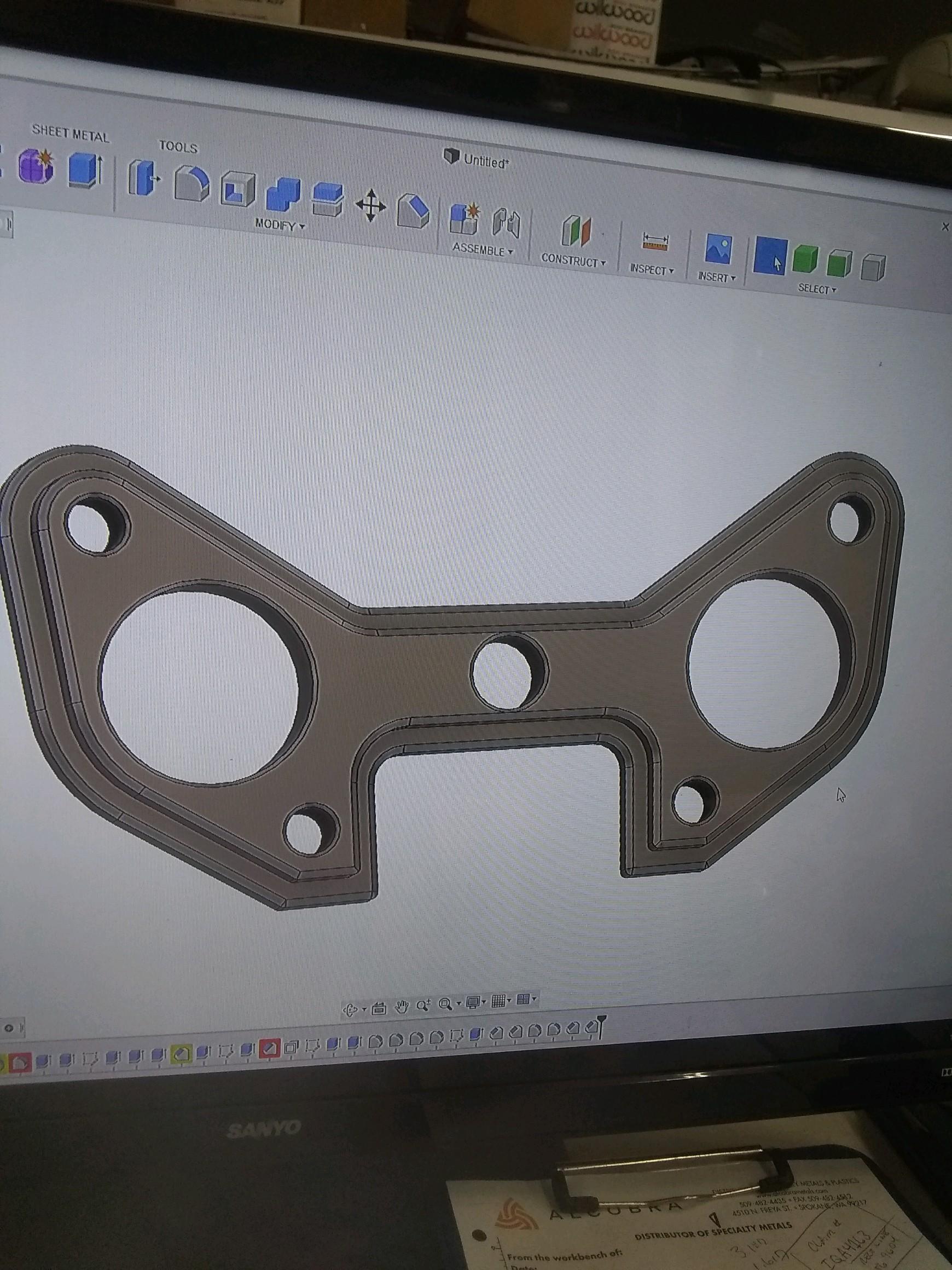
Task: Click the second green cube select icon
Action: [x=839, y=263]
